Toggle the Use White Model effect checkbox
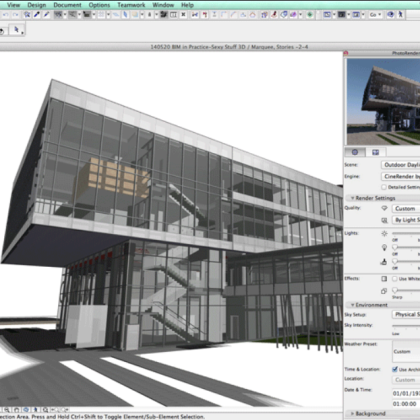 [395, 278]
